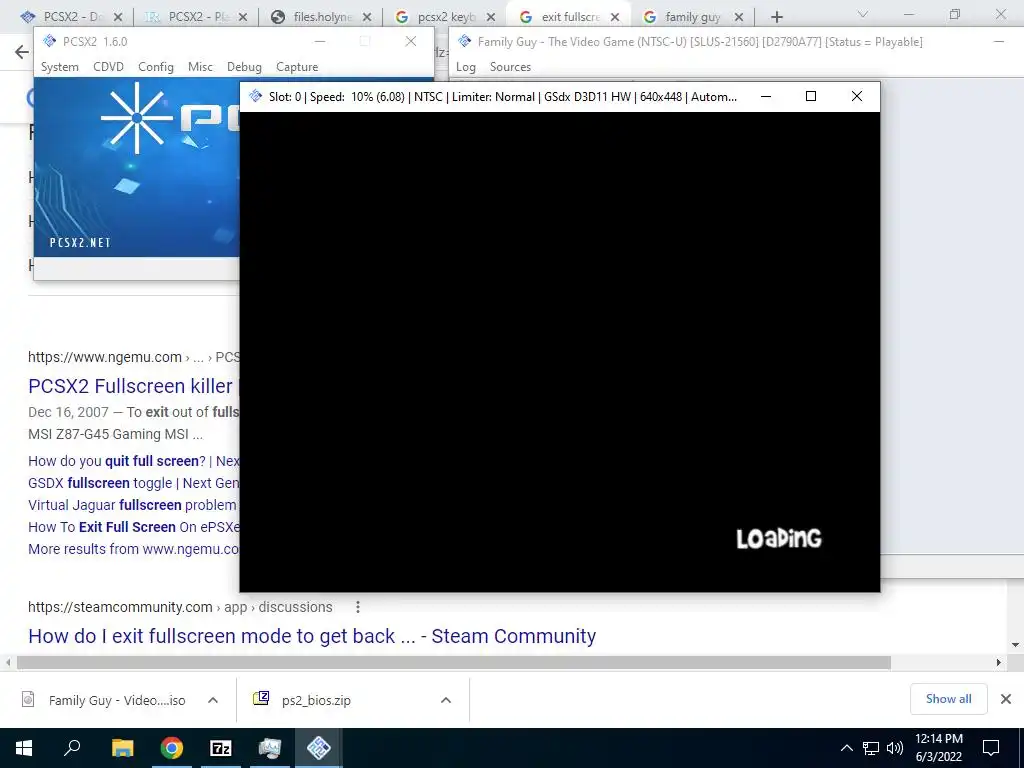Switch to PCSX2 from taskbar

pyautogui.click(x=319, y=748)
